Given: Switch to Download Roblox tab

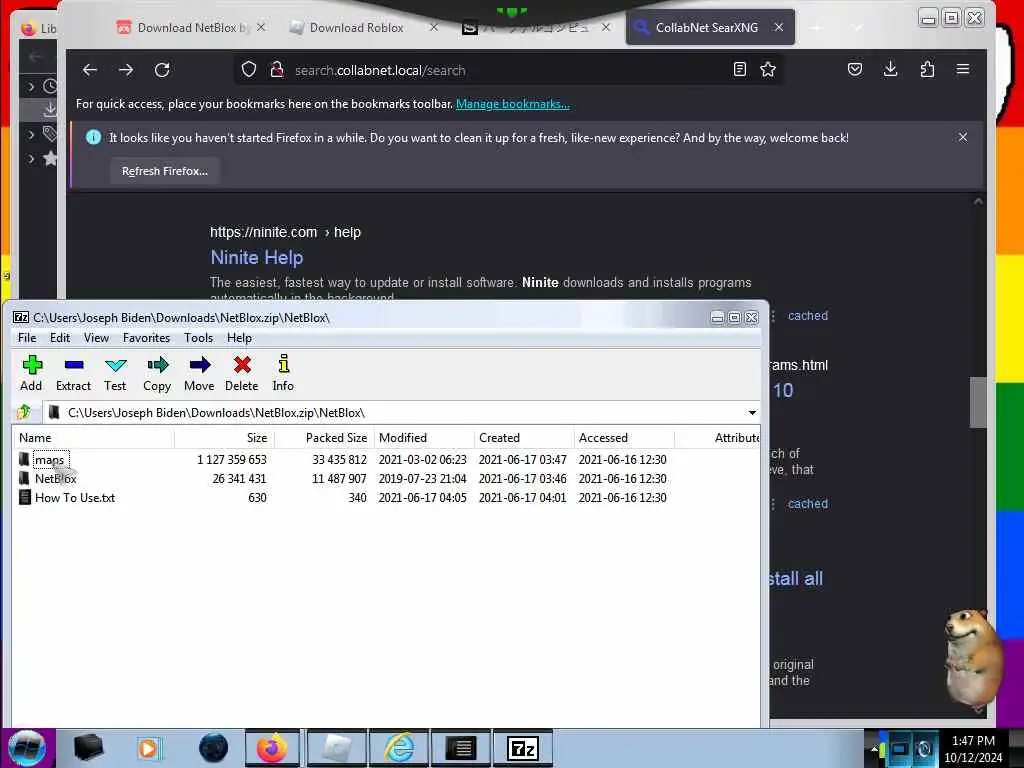Looking at the screenshot, I should click(x=357, y=27).
